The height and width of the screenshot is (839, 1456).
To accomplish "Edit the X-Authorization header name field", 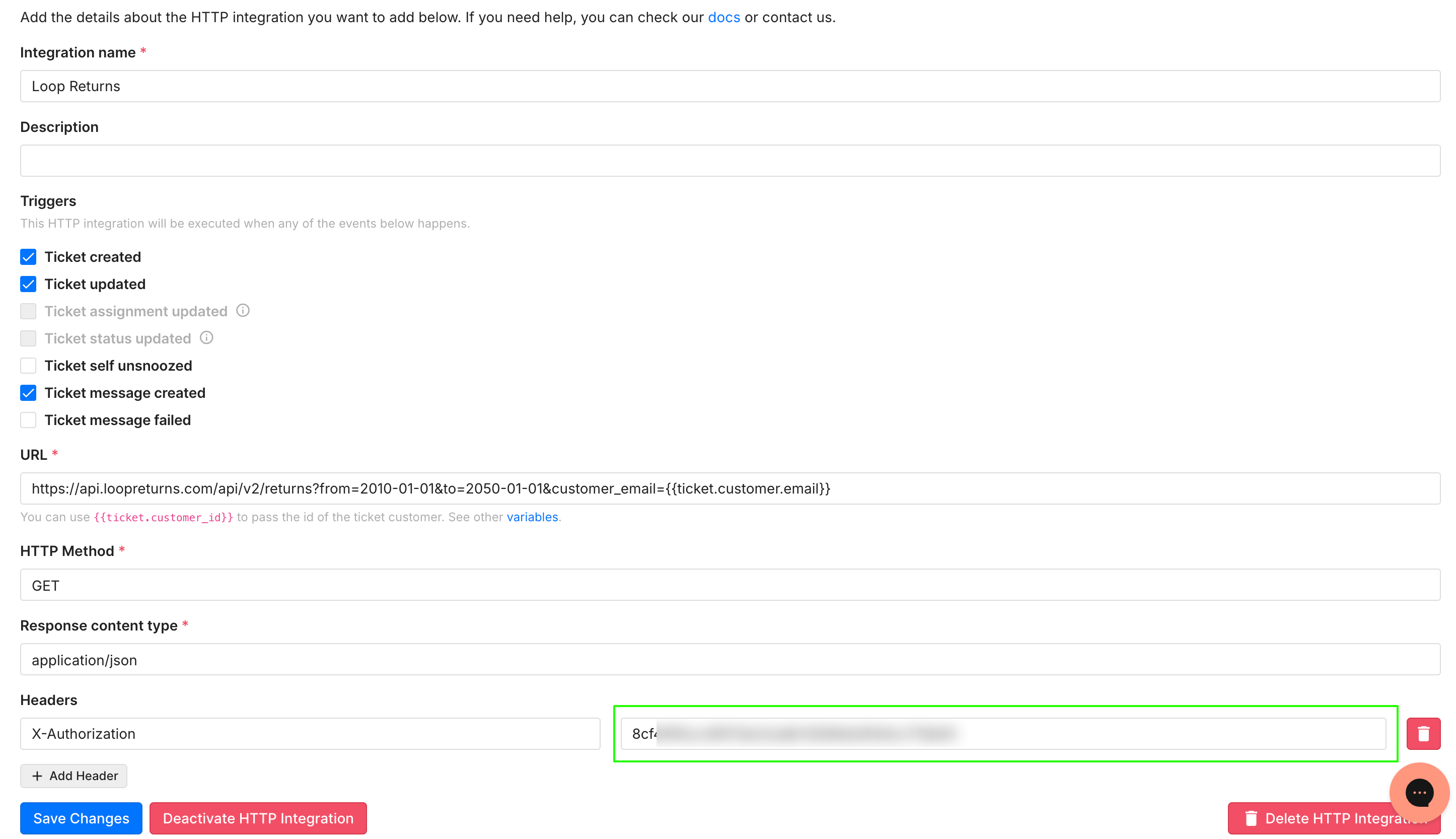I will 310,734.
